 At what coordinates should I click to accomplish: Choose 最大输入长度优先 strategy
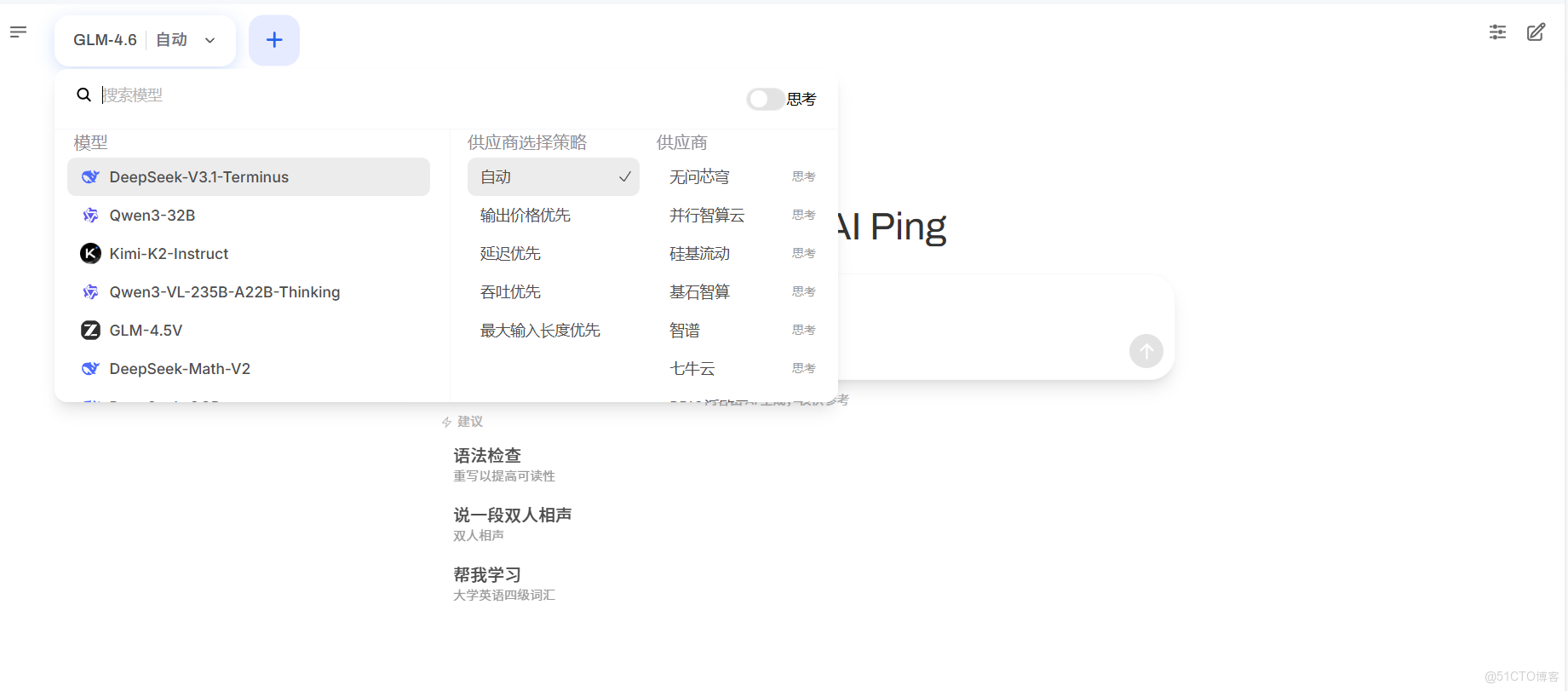(x=554, y=331)
